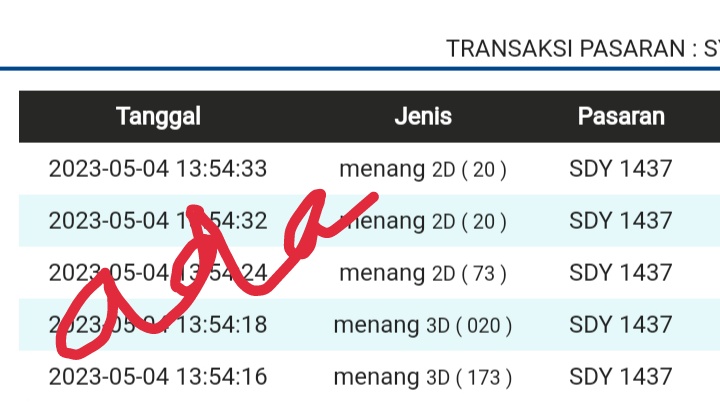Click the menang 3D (020) entry
The height and width of the screenshot is (402, 720).
pyautogui.click(x=423, y=325)
